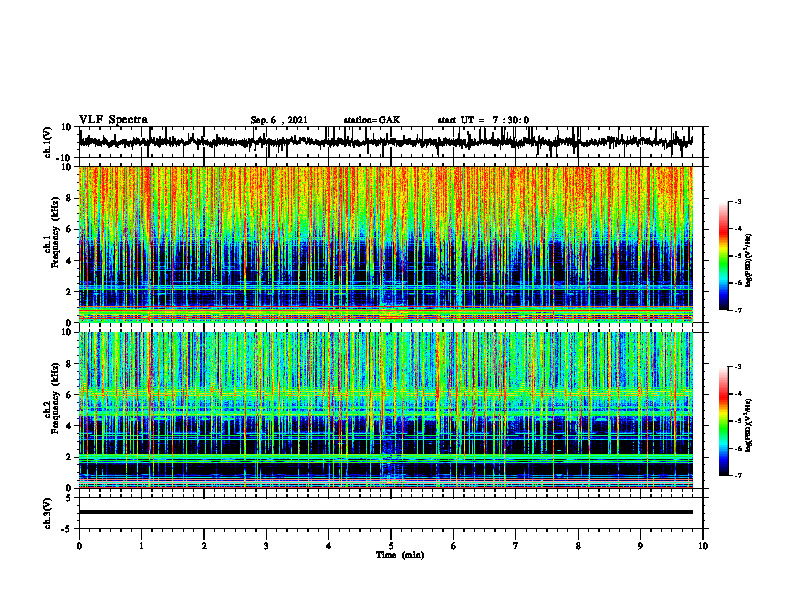Viewport: 792px width, 612px height.
Task: Click the ch.2 spectrogram plot area
Action: (386, 410)
